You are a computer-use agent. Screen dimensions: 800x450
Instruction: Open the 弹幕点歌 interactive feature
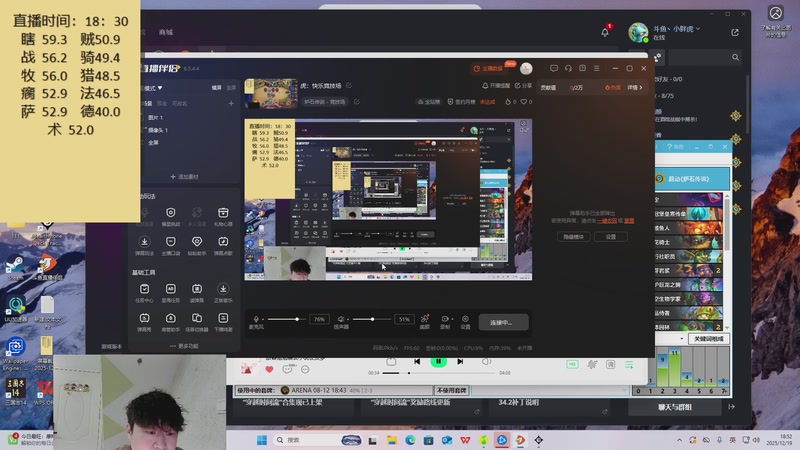[x=223, y=245]
